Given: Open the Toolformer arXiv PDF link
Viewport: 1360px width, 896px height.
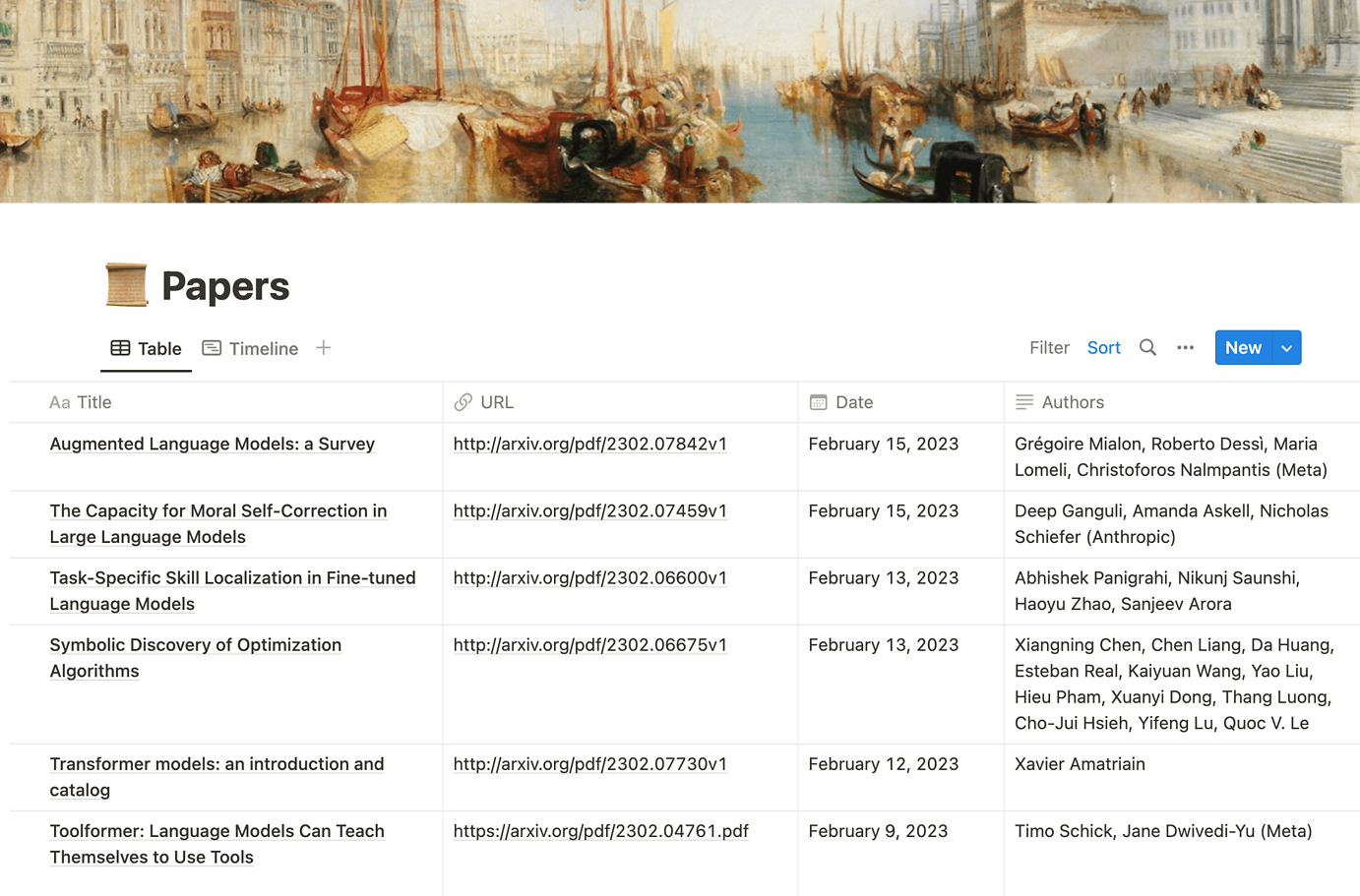Looking at the screenshot, I should coord(600,831).
